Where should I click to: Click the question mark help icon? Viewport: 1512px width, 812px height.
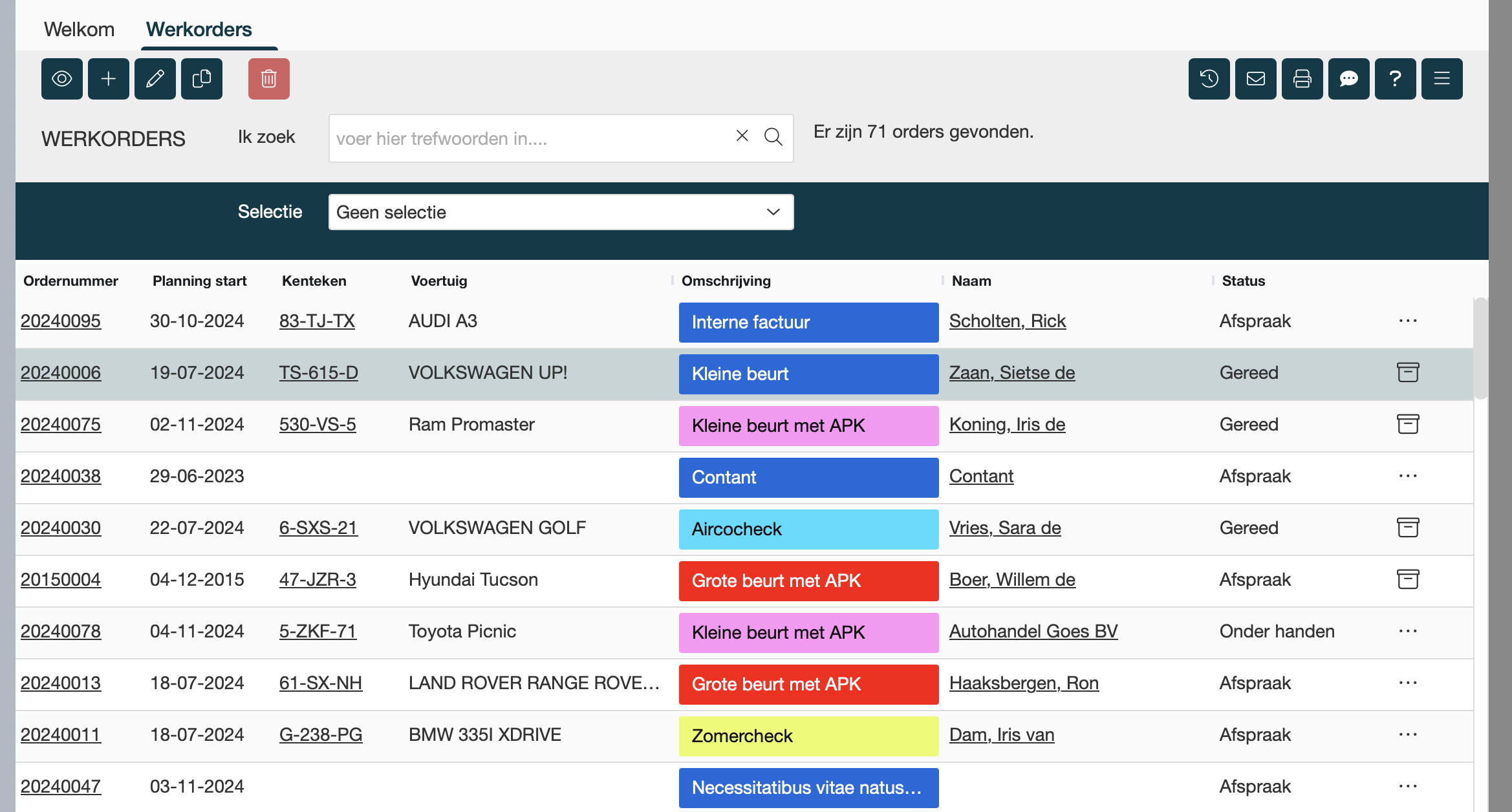pos(1396,79)
